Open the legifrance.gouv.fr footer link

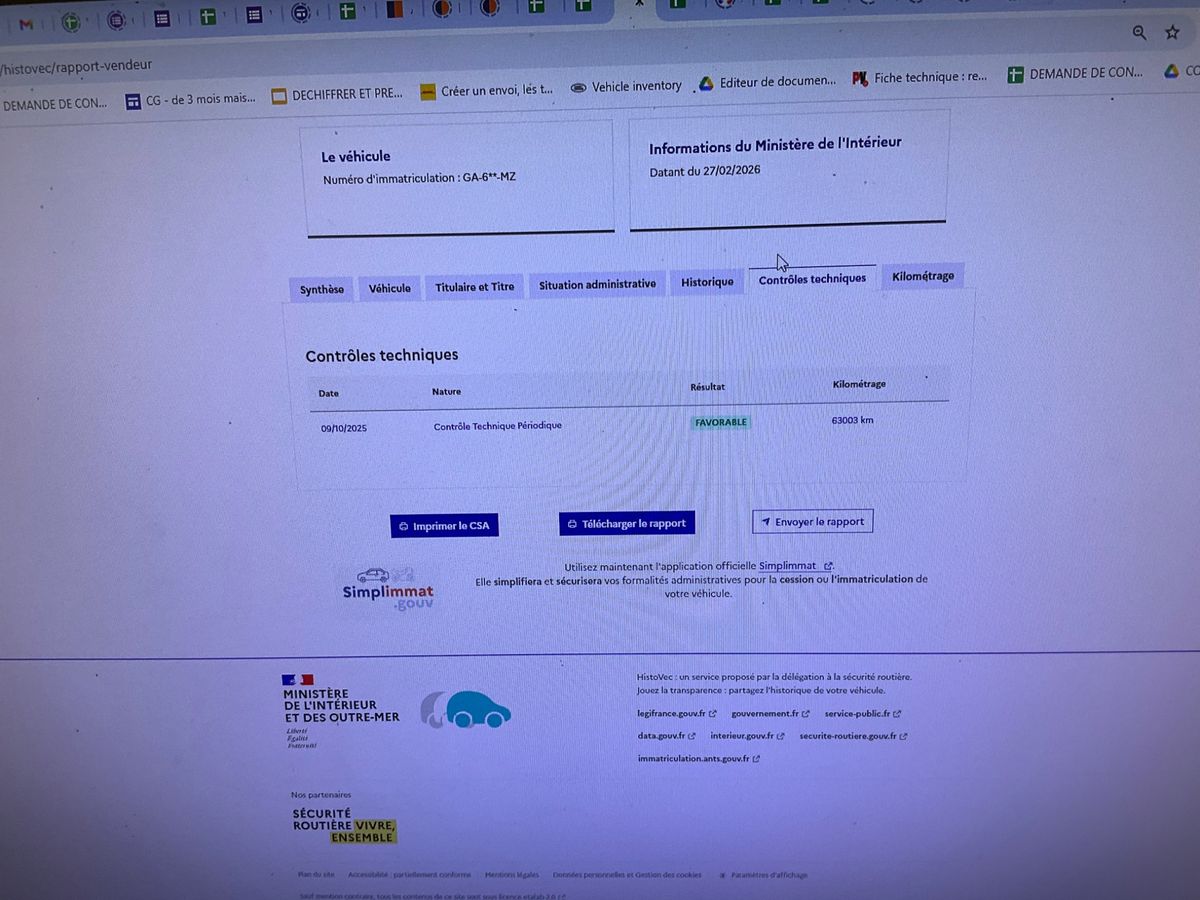point(677,714)
